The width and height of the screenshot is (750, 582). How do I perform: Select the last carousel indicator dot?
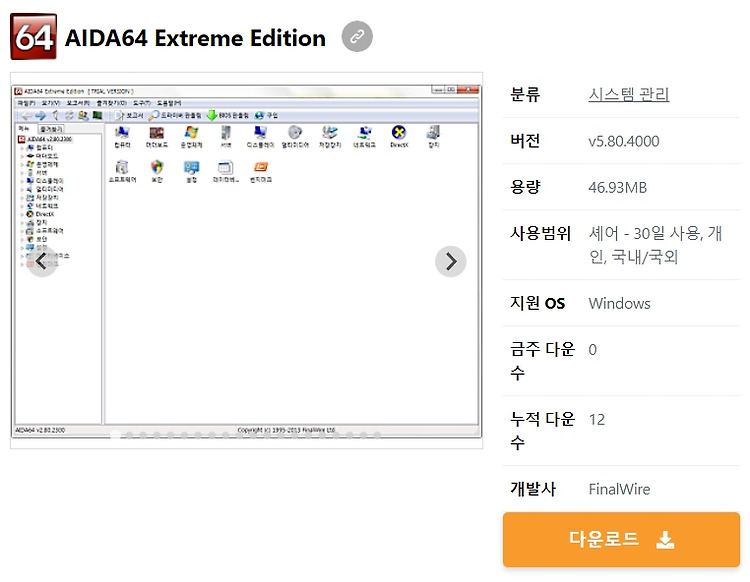[x=377, y=435]
